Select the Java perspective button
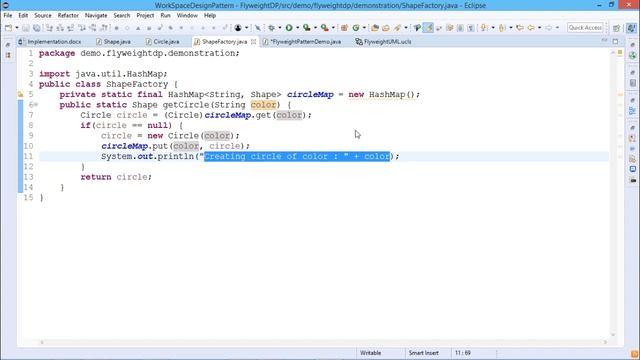 coord(631,28)
